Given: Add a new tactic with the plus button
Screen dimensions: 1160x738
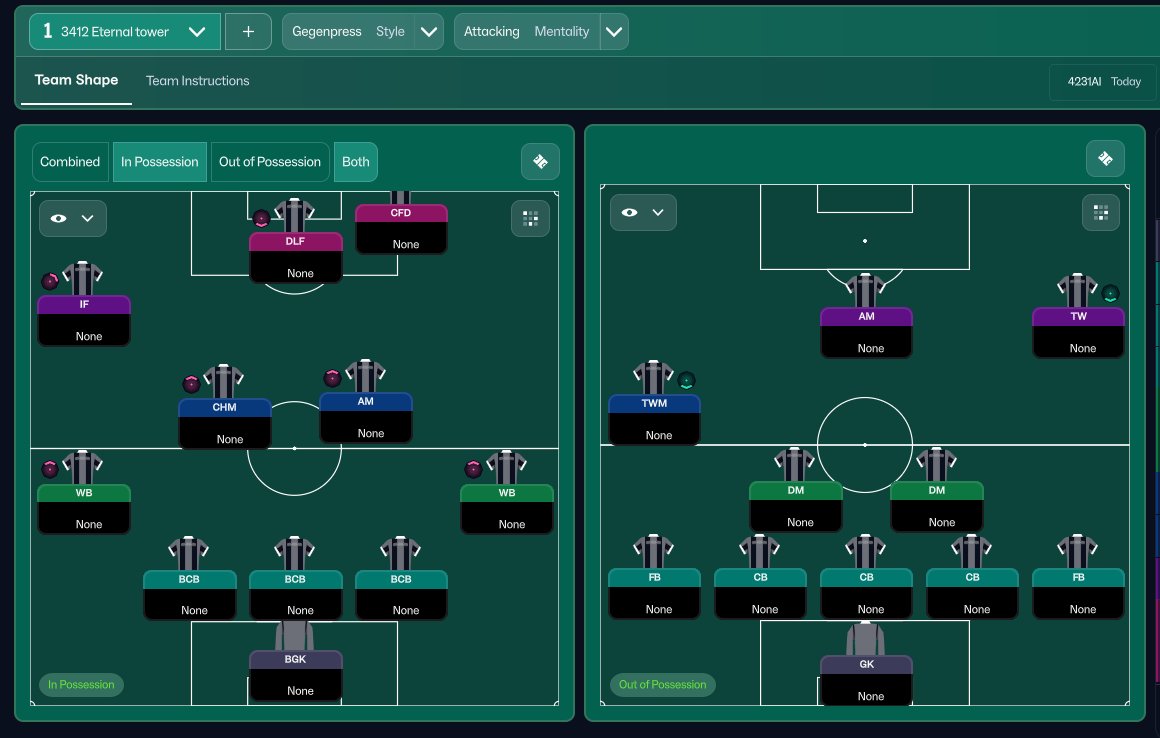Looking at the screenshot, I should pos(248,32).
